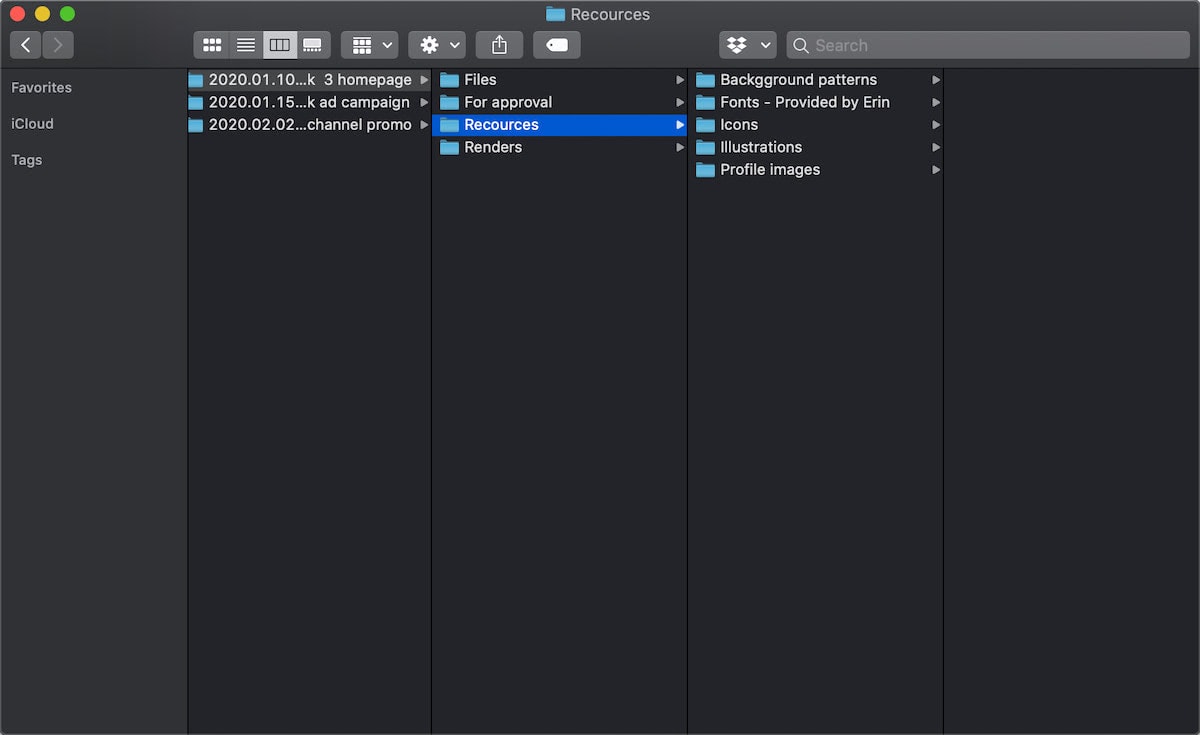The height and width of the screenshot is (735, 1200).
Task: Select the Renders folder
Action: tap(559, 147)
